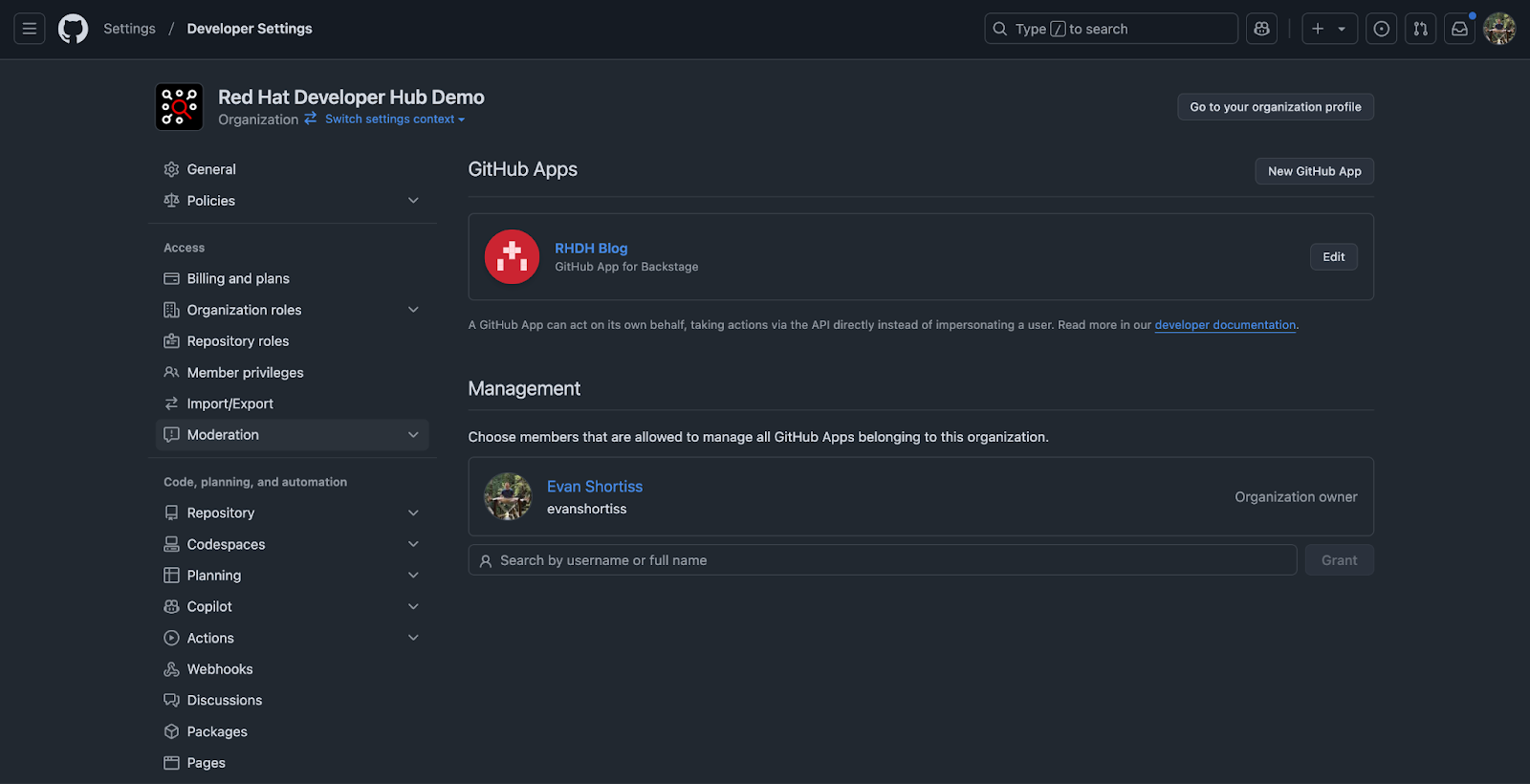Click the Planning table icon
The height and width of the screenshot is (784, 1530).
(x=171, y=576)
